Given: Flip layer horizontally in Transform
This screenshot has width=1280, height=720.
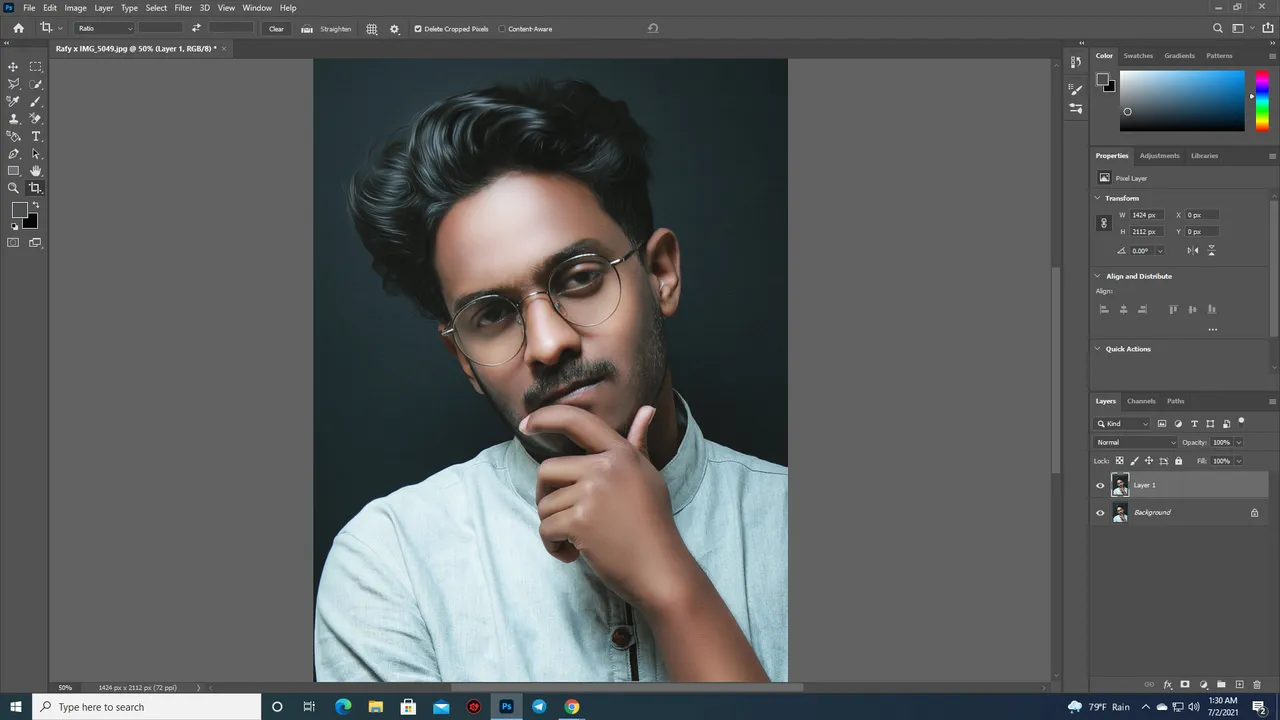Looking at the screenshot, I should [x=1193, y=250].
